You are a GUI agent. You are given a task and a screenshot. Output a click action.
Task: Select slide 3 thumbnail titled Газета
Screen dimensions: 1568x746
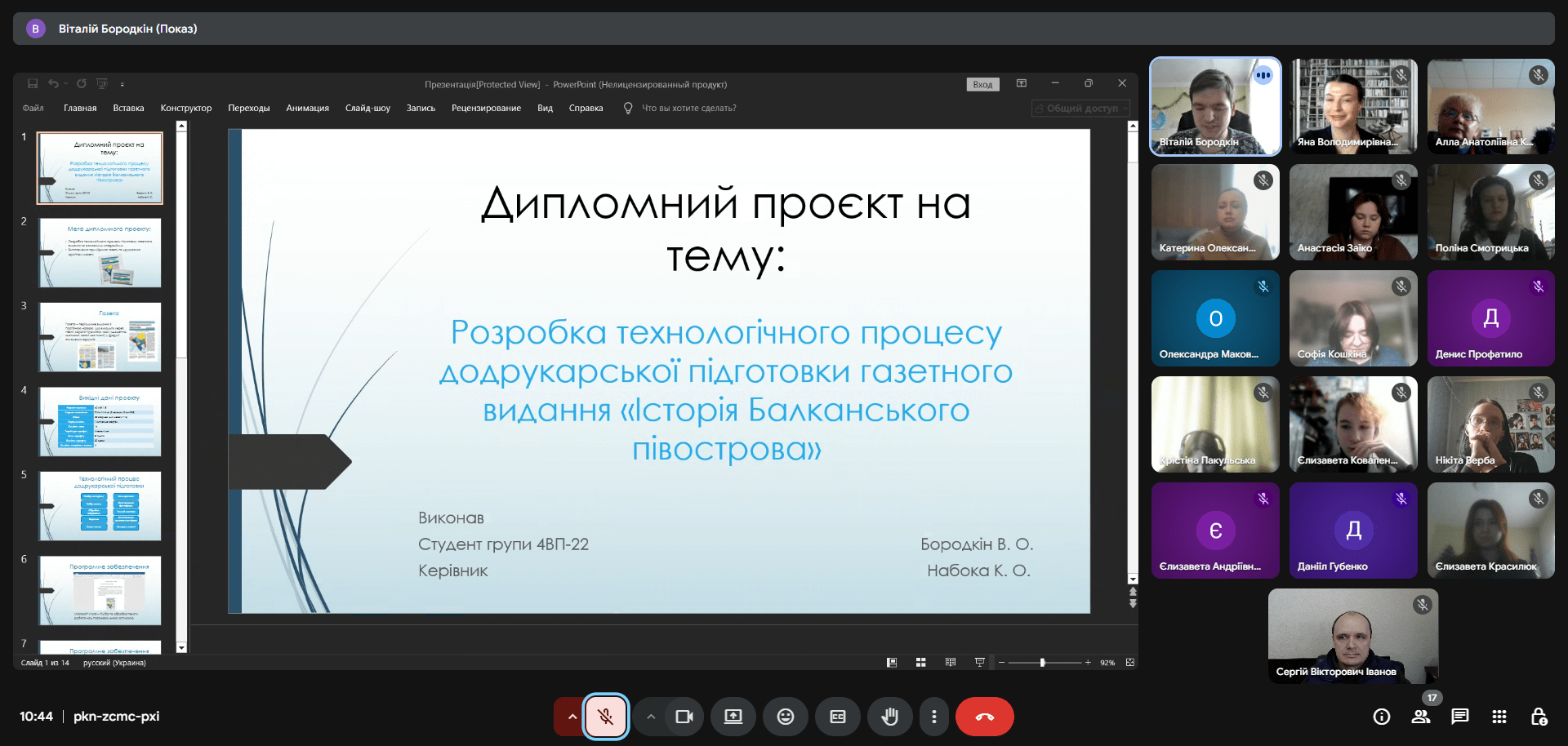pyautogui.click(x=100, y=337)
